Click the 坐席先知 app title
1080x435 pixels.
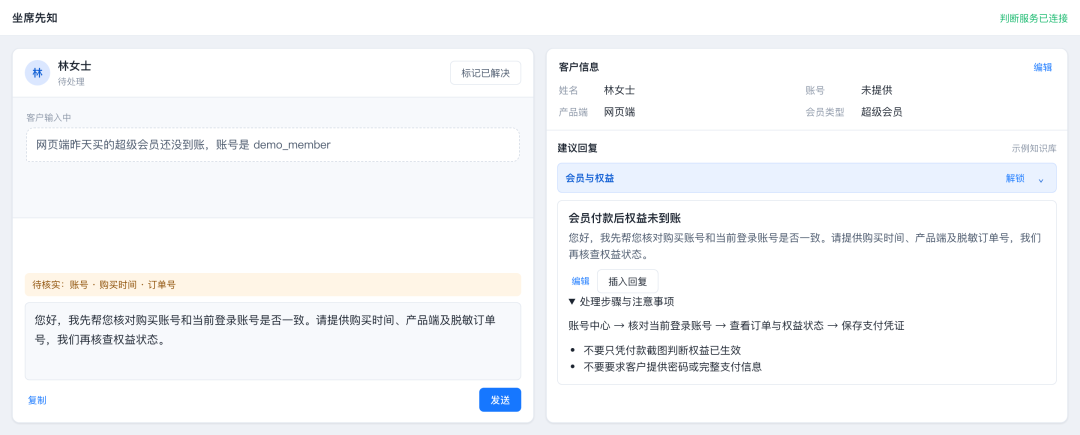tap(34, 18)
